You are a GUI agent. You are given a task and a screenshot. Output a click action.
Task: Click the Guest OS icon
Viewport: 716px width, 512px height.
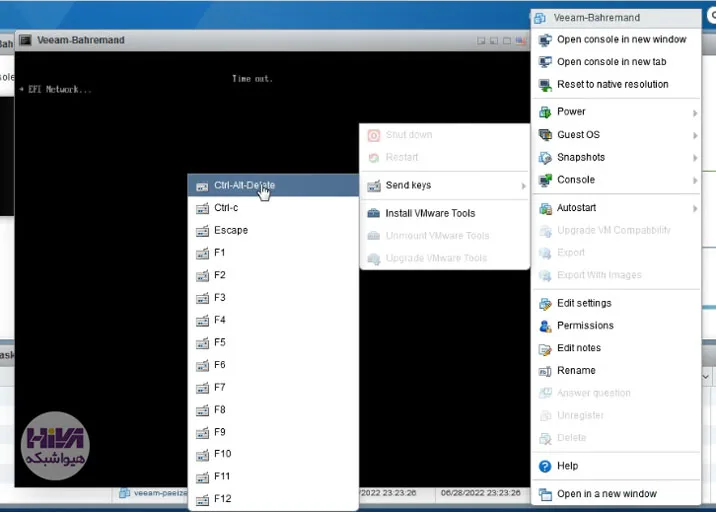[545, 135]
